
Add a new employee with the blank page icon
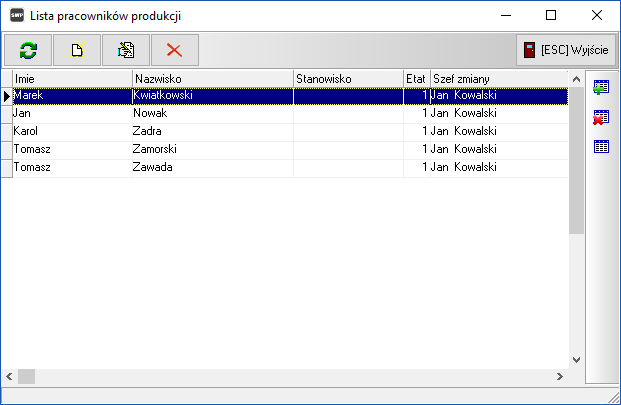[77, 50]
